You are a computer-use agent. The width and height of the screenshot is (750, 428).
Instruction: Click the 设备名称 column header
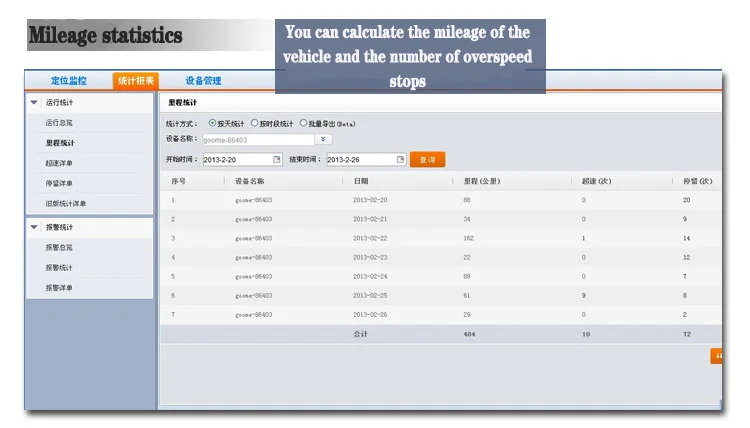(250, 181)
